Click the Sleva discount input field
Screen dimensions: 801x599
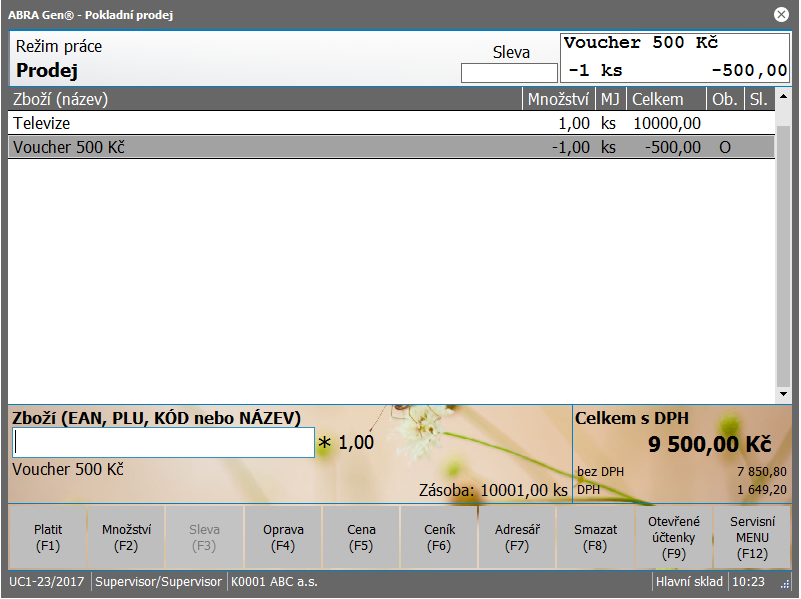(x=509, y=73)
